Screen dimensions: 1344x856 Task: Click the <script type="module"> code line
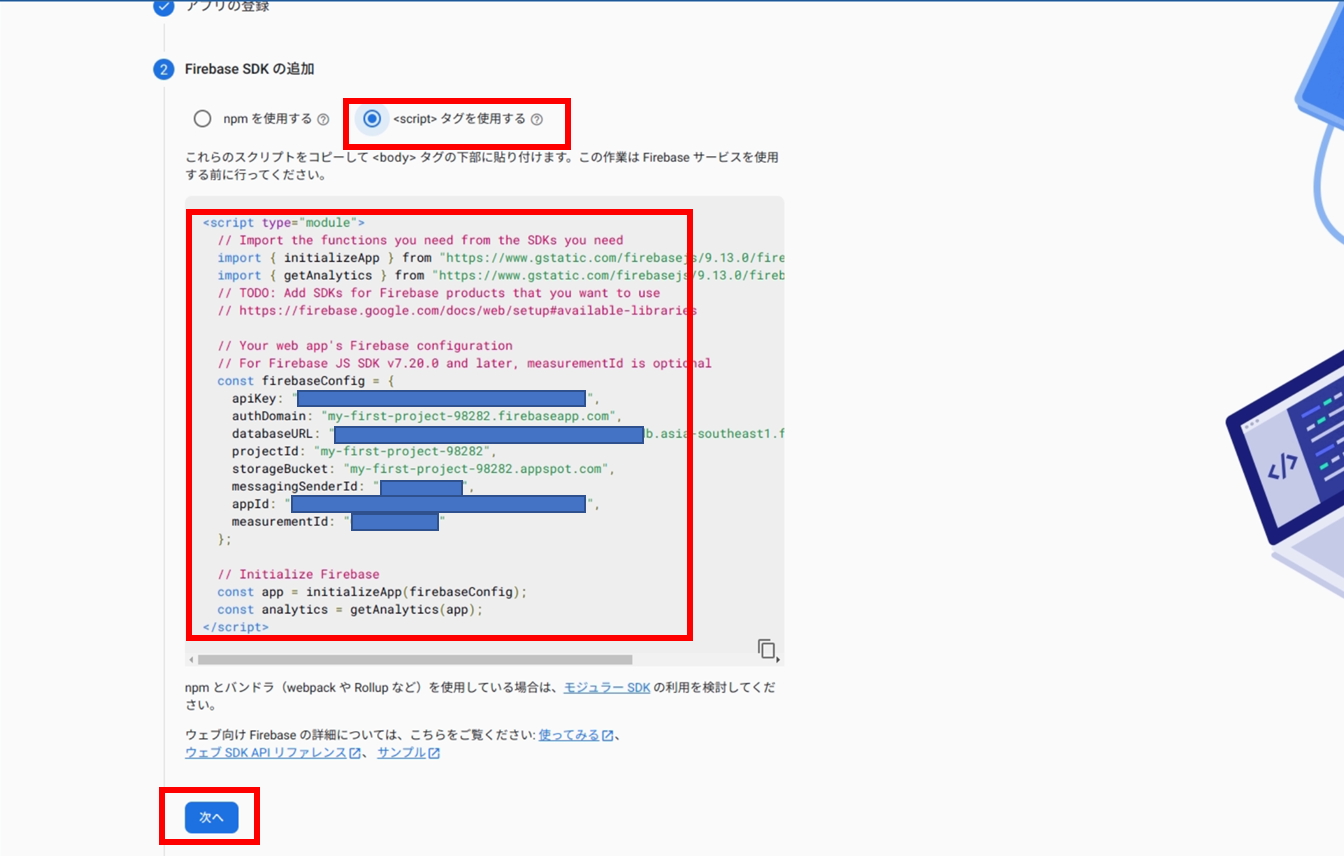click(x=284, y=222)
